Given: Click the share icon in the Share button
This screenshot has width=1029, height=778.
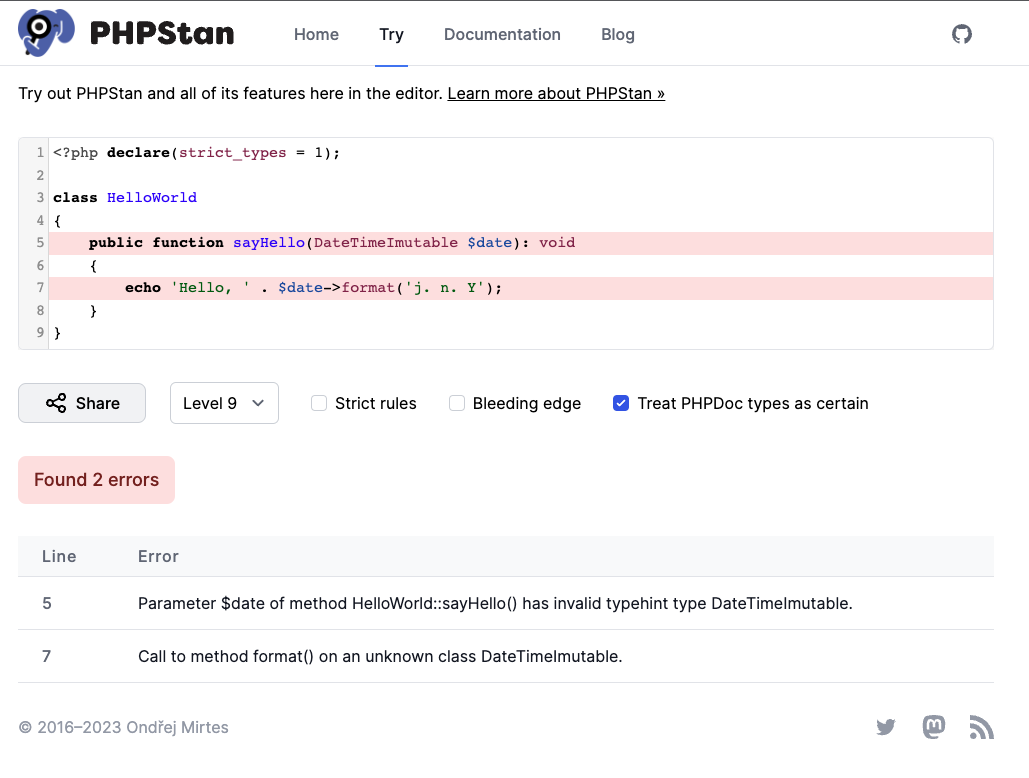Looking at the screenshot, I should click(56, 403).
